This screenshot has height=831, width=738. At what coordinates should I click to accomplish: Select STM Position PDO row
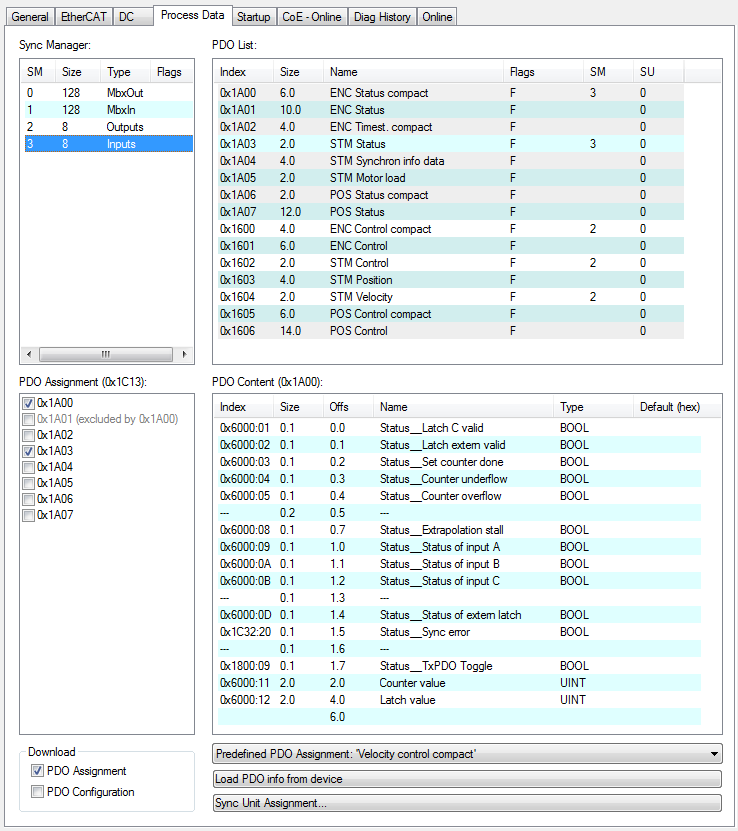450,279
